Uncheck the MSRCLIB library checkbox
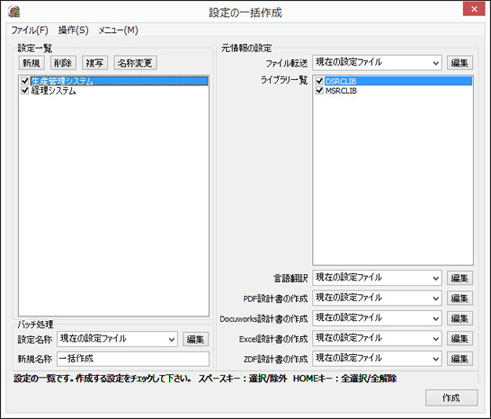Image resolution: width=491 pixels, height=419 pixels. click(319, 91)
